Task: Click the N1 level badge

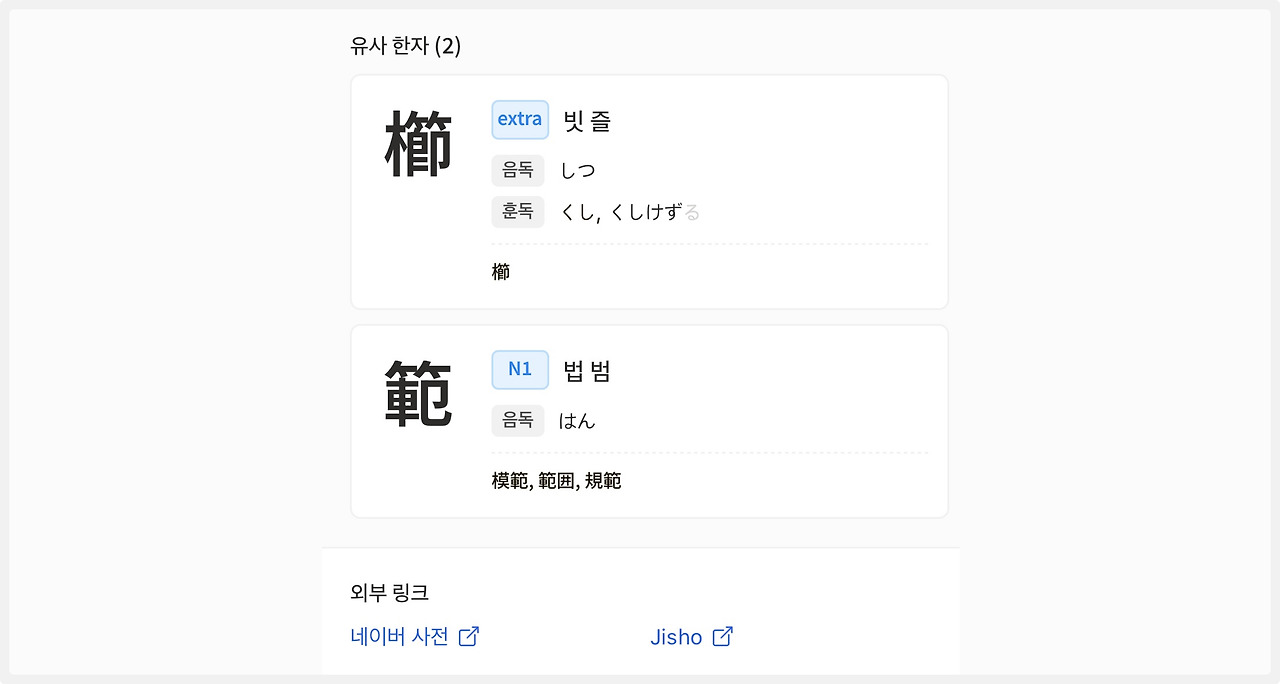Action: [520, 369]
